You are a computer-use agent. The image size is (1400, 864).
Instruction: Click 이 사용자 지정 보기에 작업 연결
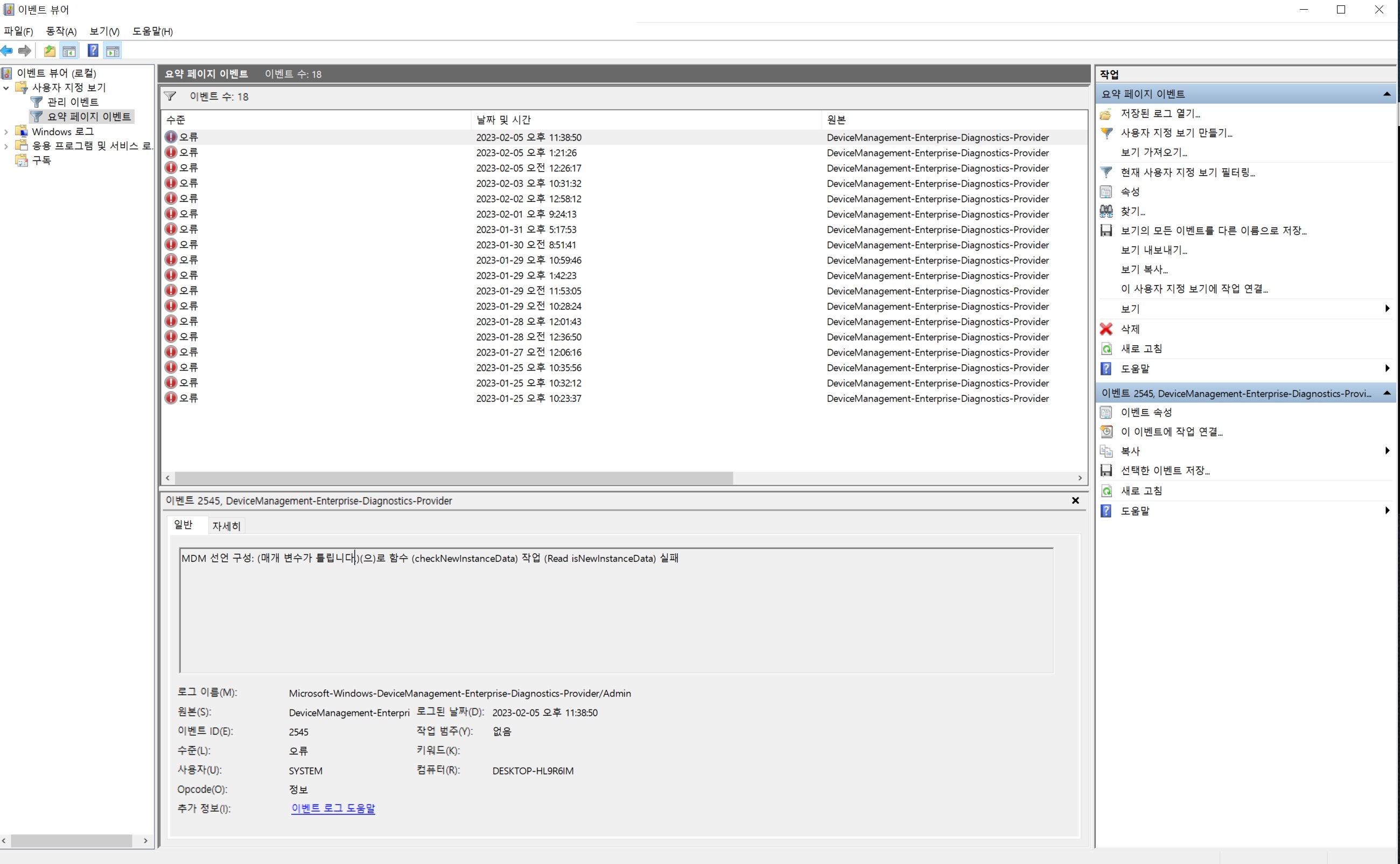click(x=1194, y=289)
